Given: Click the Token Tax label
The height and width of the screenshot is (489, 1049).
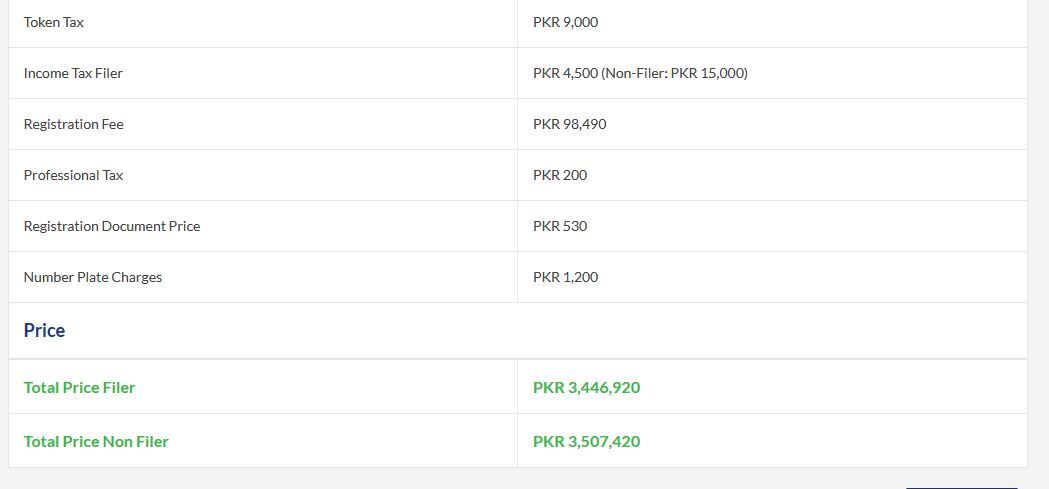Looking at the screenshot, I should [54, 22].
